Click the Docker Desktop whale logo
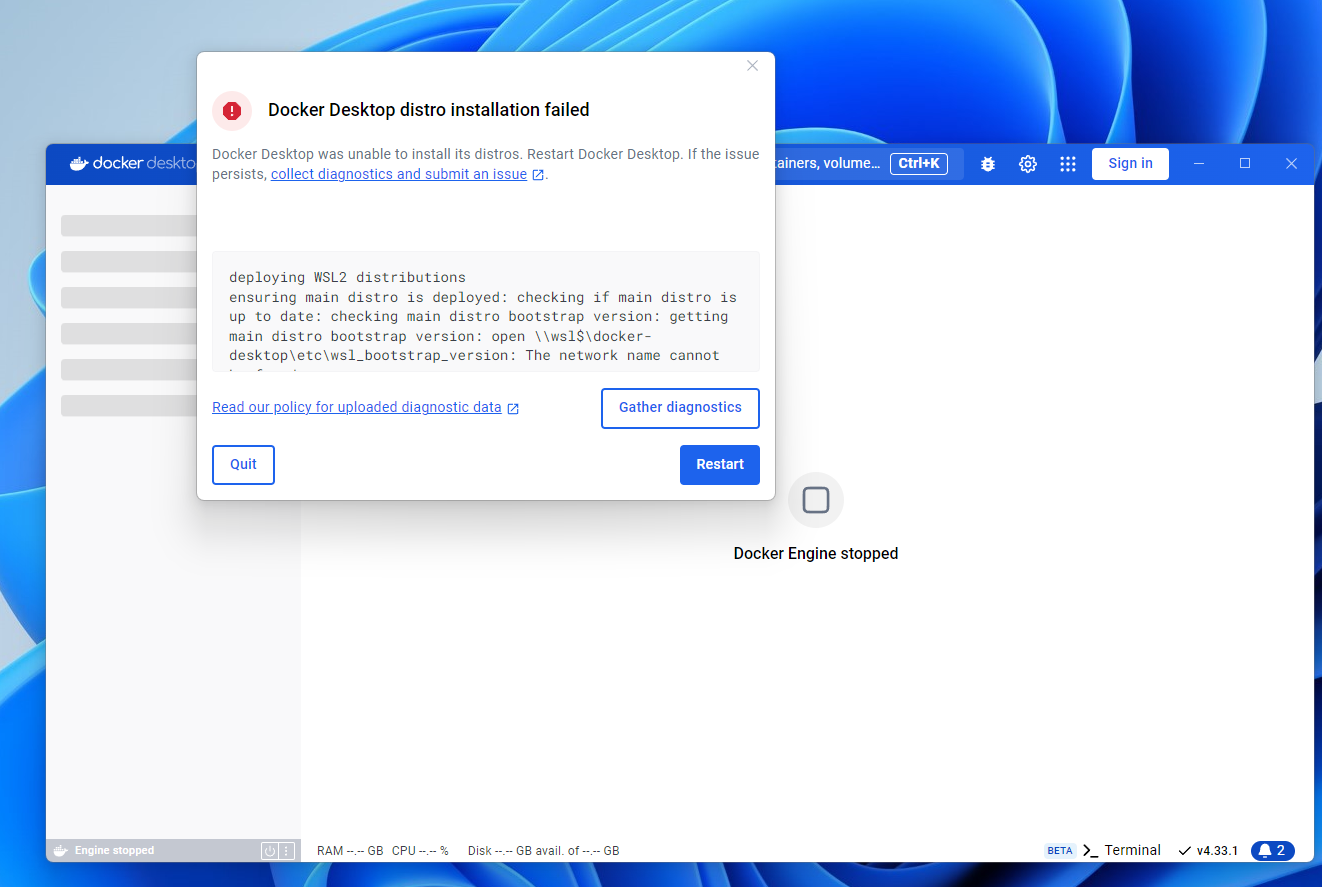The height and width of the screenshot is (887, 1322). click(79, 164)
